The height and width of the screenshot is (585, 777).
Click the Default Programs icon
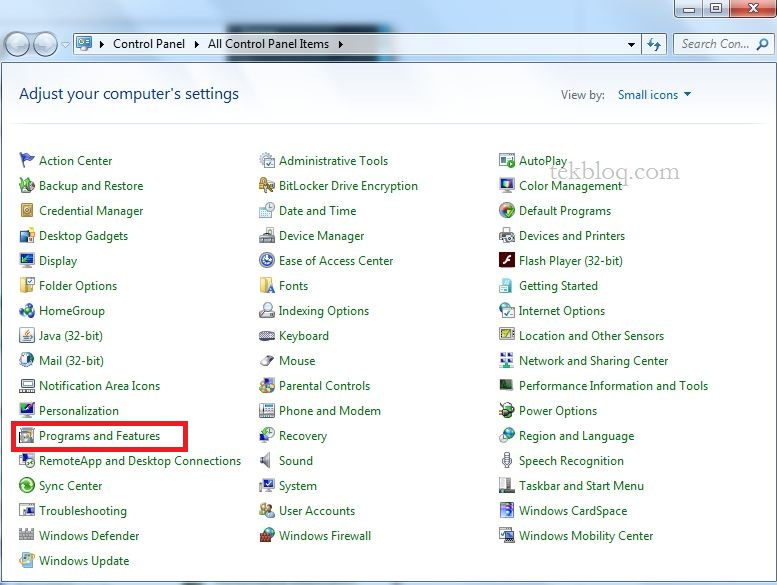(506, 210)
